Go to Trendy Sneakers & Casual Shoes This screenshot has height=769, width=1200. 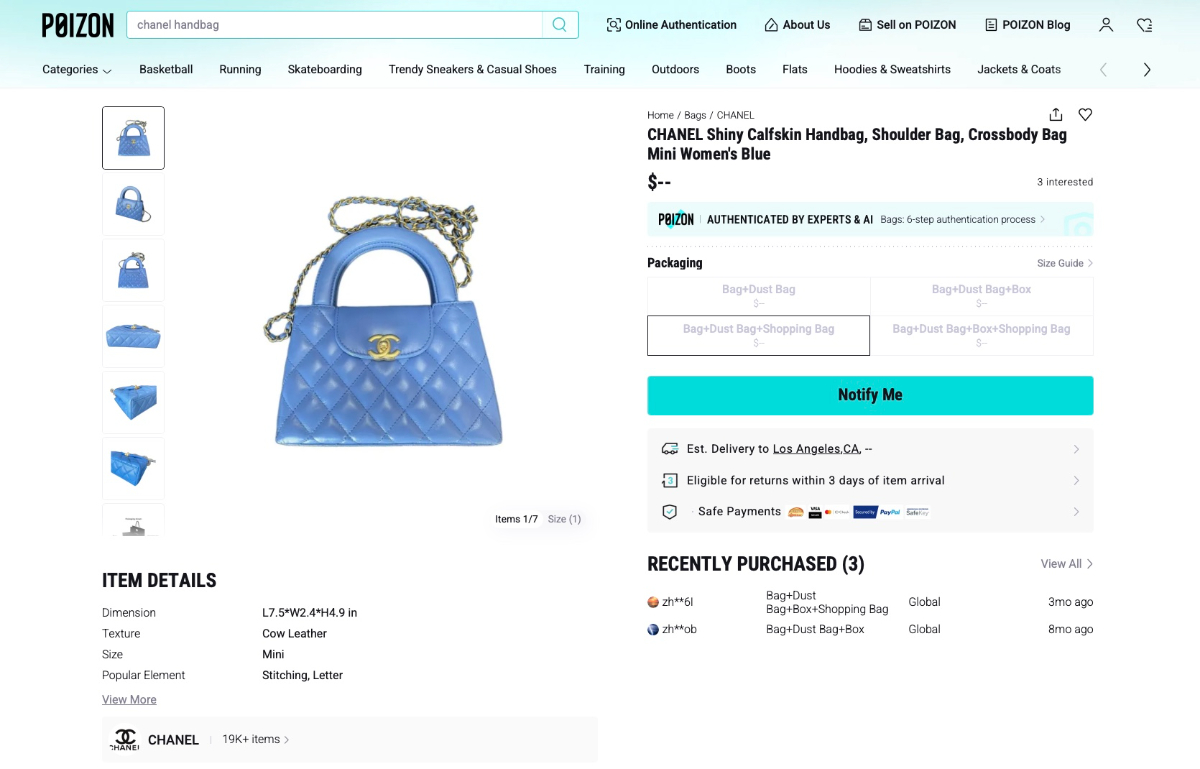[472, 69]
